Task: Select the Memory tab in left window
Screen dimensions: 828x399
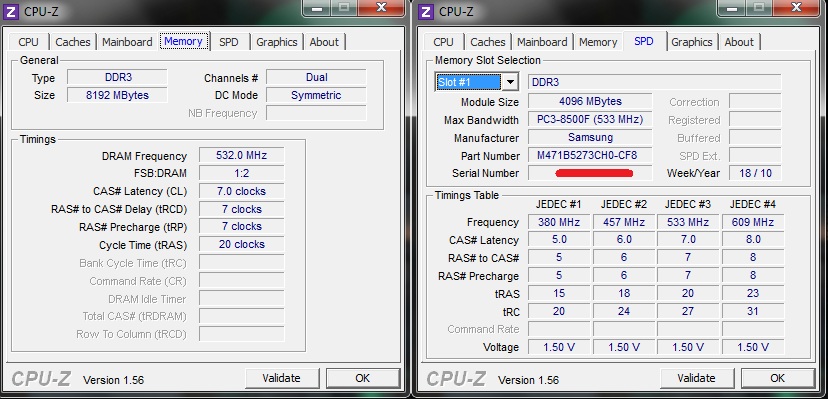Action: pos(183,41)
